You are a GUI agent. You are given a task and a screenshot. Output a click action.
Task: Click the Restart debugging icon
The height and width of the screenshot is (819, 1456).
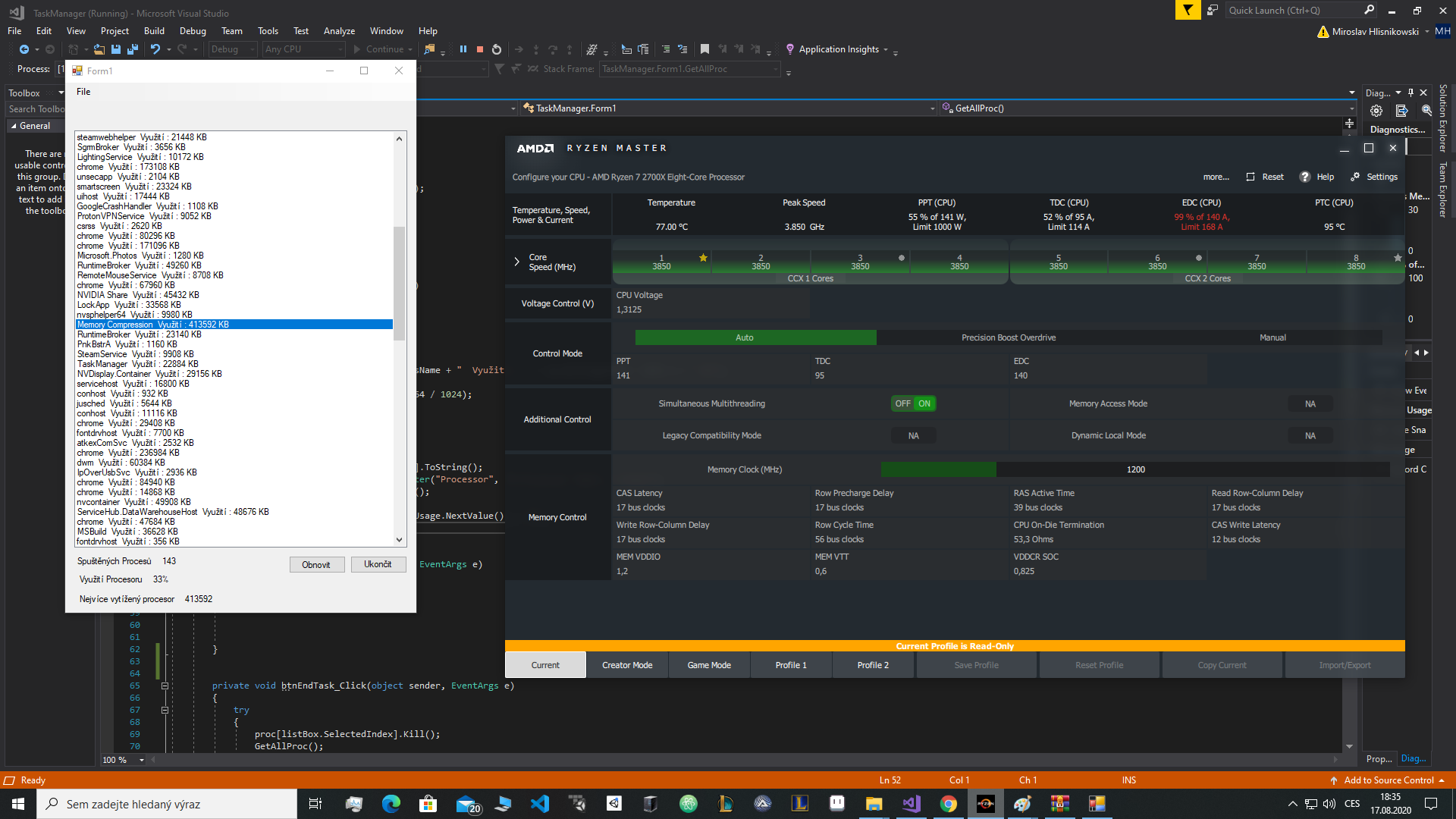(x=497, y=49)
